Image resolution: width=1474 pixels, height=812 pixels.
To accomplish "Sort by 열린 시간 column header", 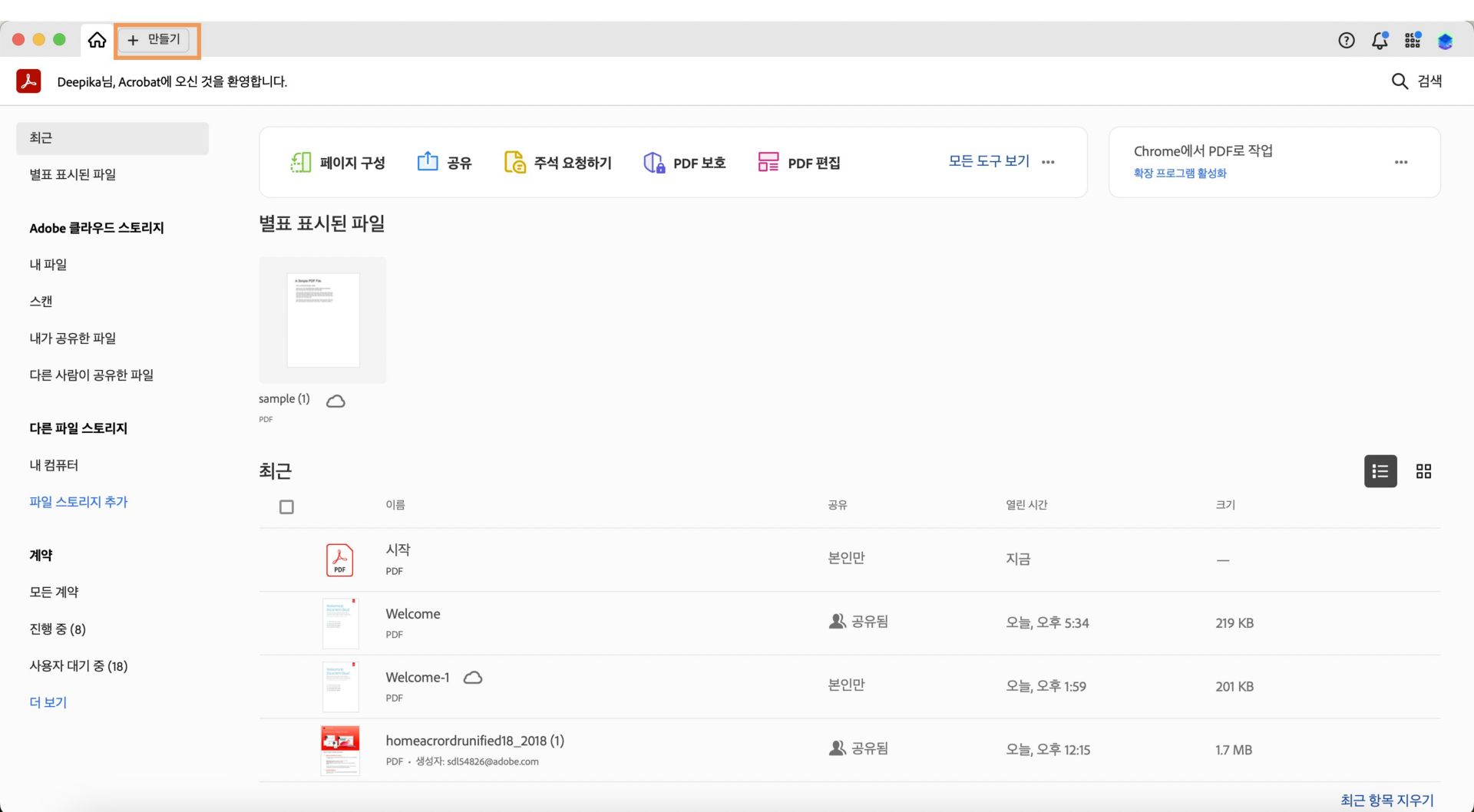I will coord(1026,505).
